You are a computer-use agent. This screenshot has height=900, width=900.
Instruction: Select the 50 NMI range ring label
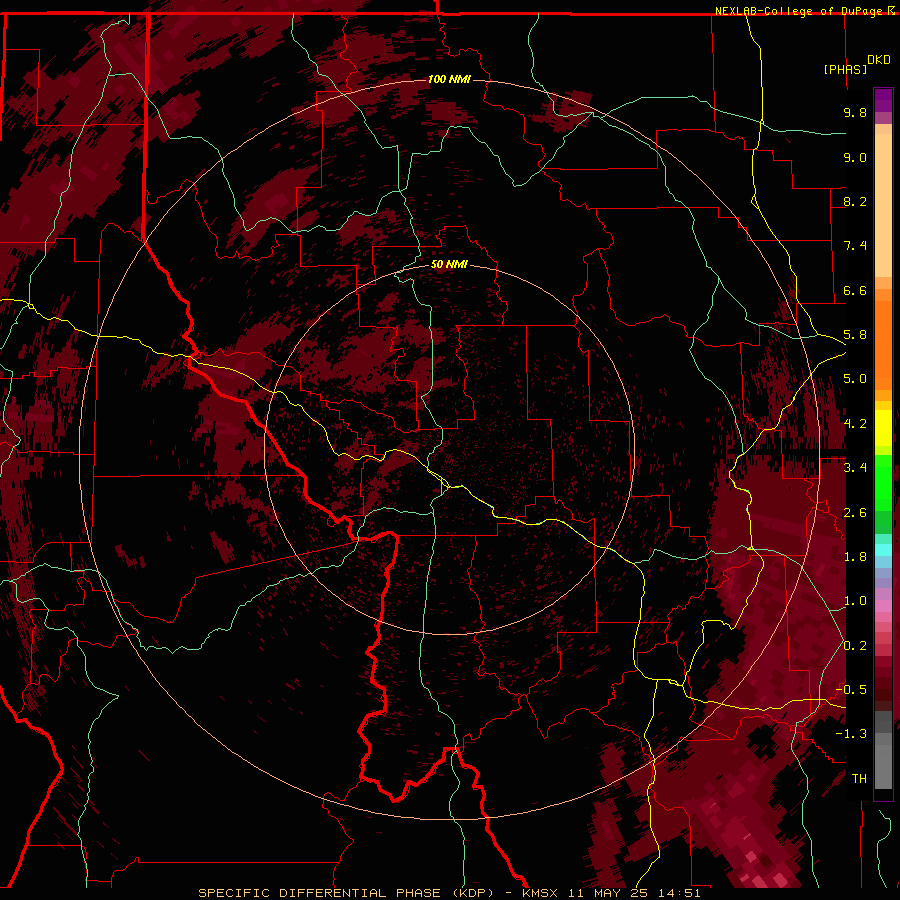pos(449,264)
